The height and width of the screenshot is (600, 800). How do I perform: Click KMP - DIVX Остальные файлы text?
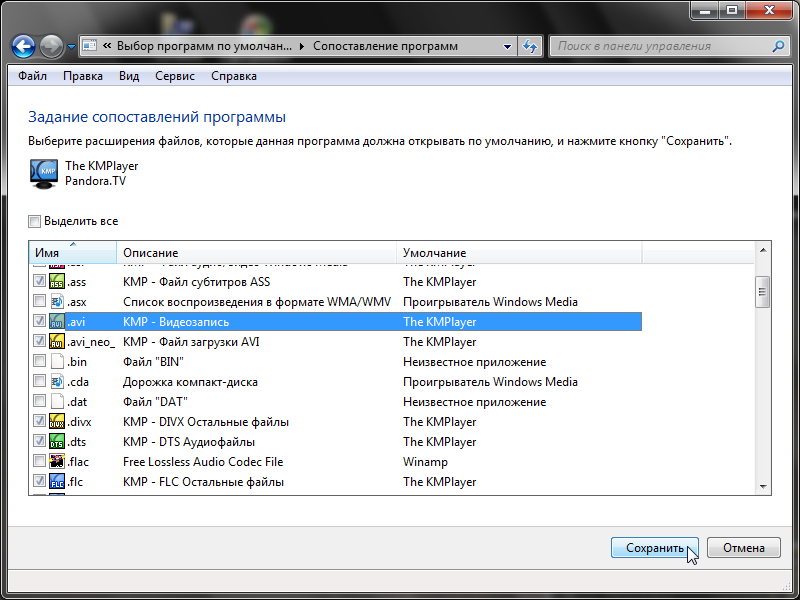click(x=206, y=421)
